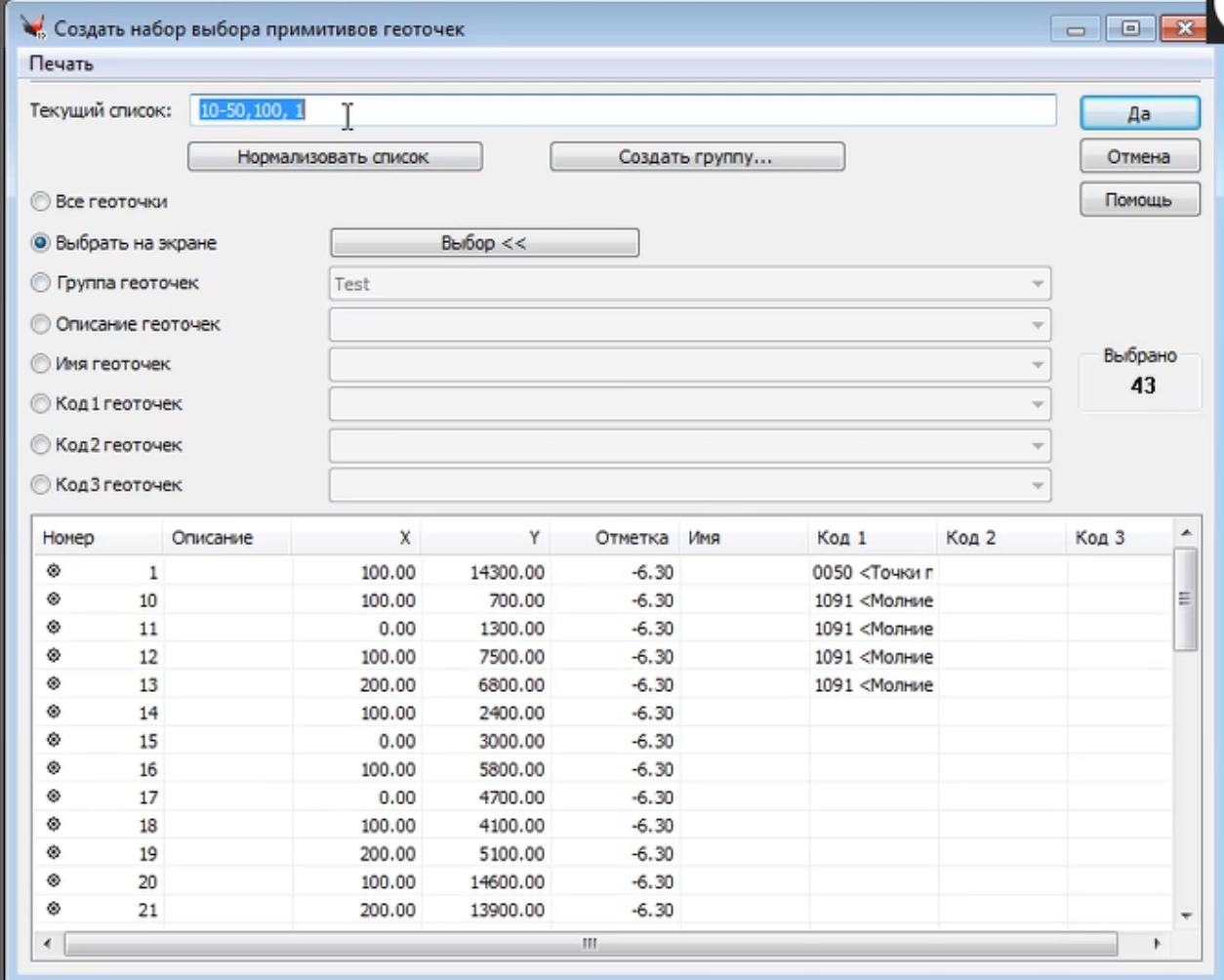Click the geopoint icon in row 1
This screenshot has width=1224, height=980.
pos(54,571)
